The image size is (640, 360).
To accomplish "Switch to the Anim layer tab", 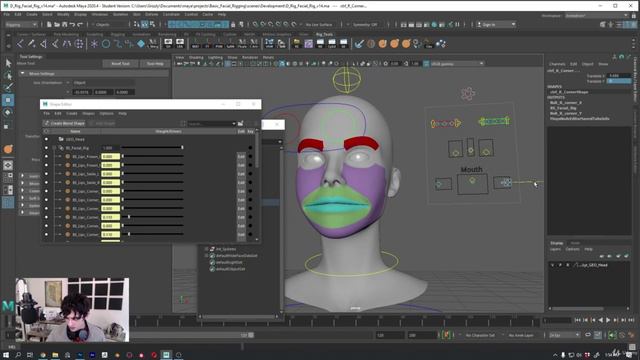I will pyautogui.click(x=575, y=243).
